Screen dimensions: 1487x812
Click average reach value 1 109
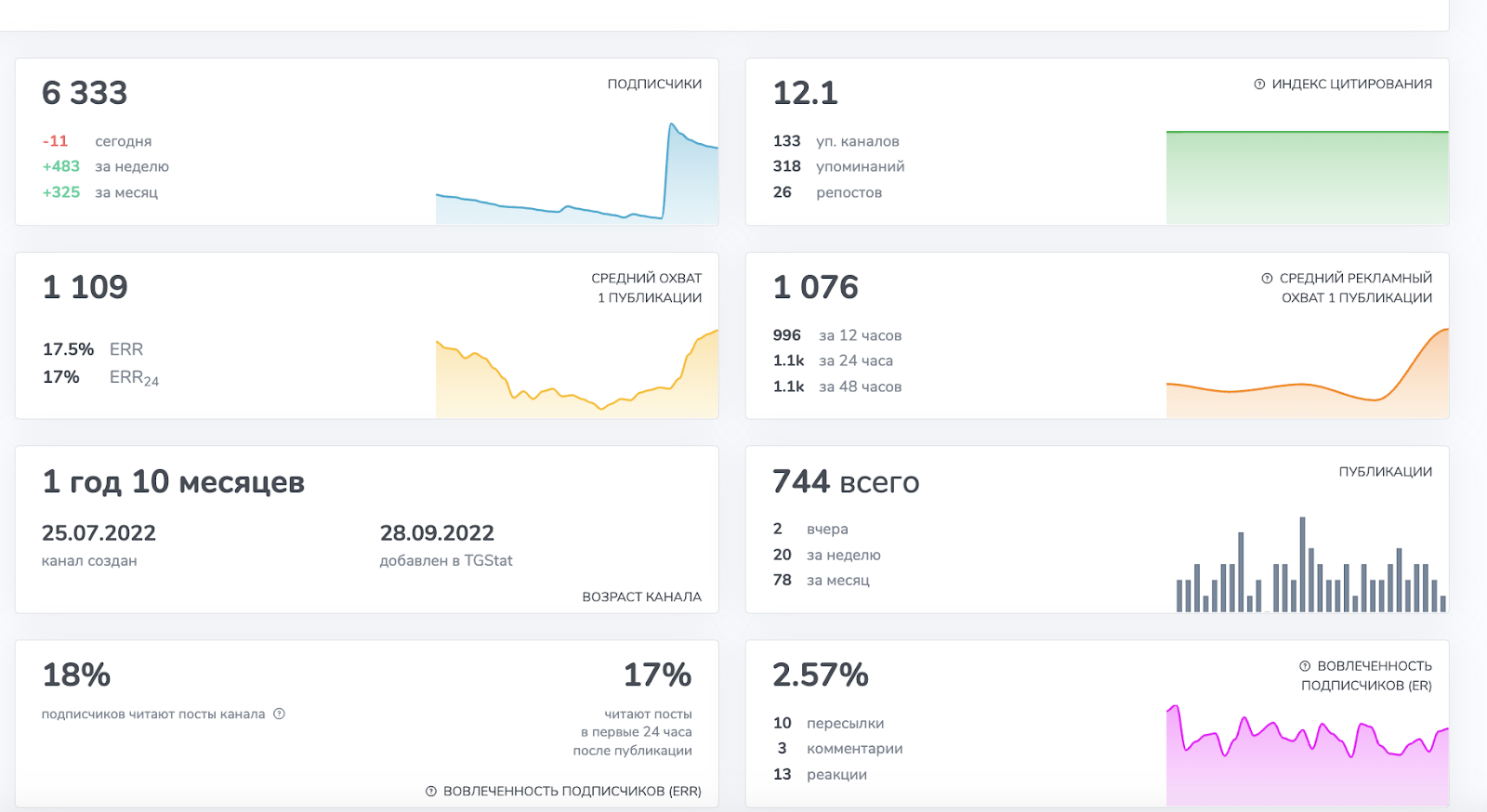pyautogui.click(x=85, y=287)
